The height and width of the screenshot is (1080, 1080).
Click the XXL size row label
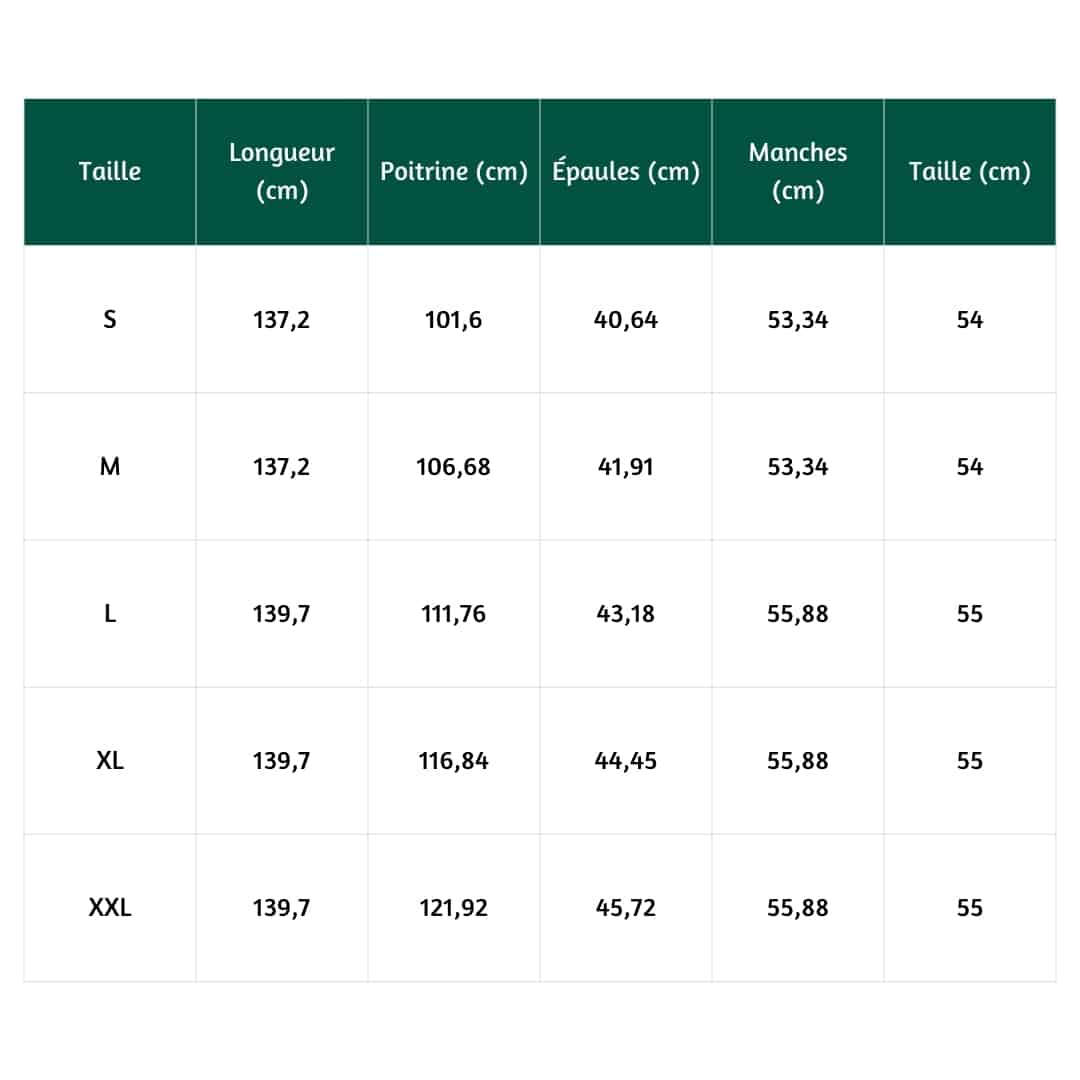(110, 908)
